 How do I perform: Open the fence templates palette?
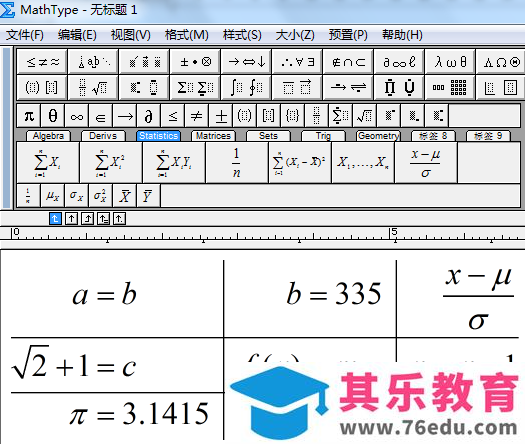coord(42,87)
